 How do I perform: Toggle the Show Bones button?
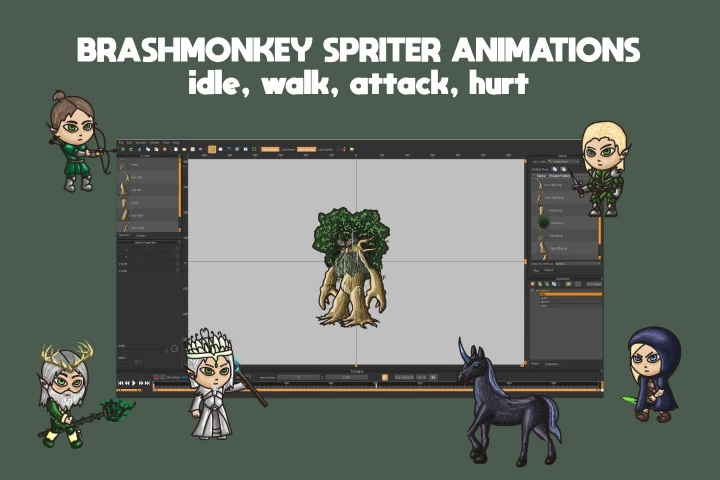tap(270, 149)
